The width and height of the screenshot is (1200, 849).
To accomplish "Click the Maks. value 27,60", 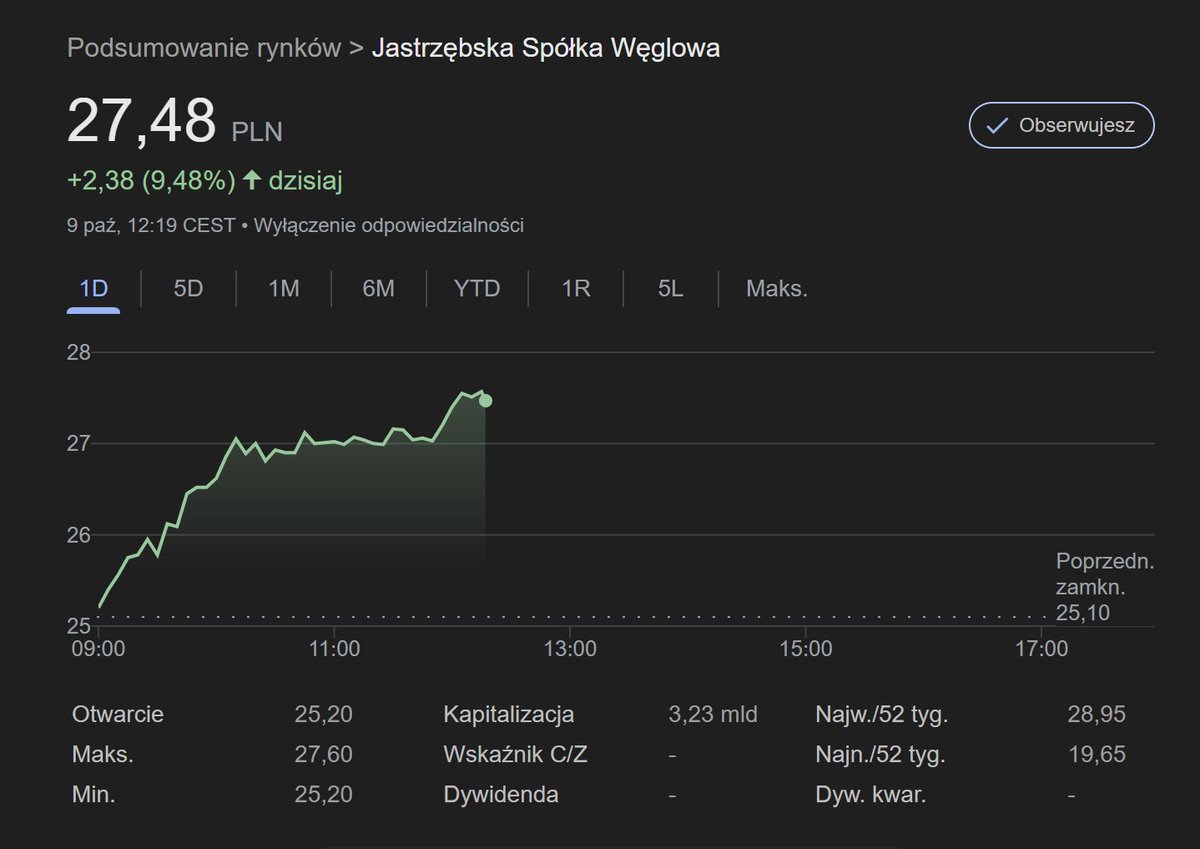I will click(324, 754).
